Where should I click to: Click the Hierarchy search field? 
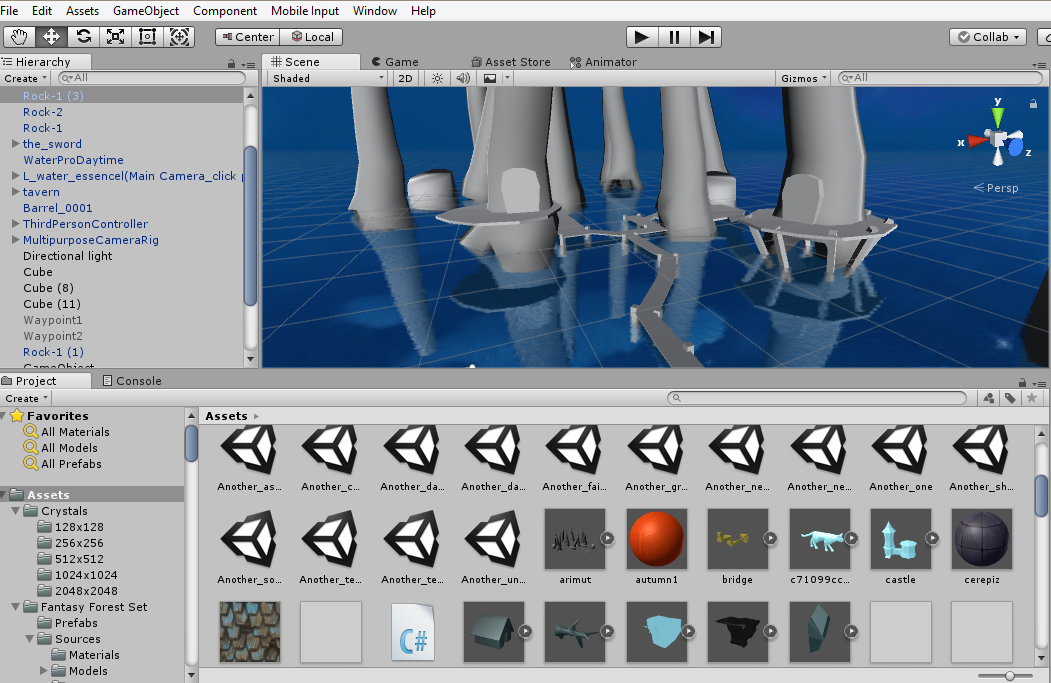[152, 78]
